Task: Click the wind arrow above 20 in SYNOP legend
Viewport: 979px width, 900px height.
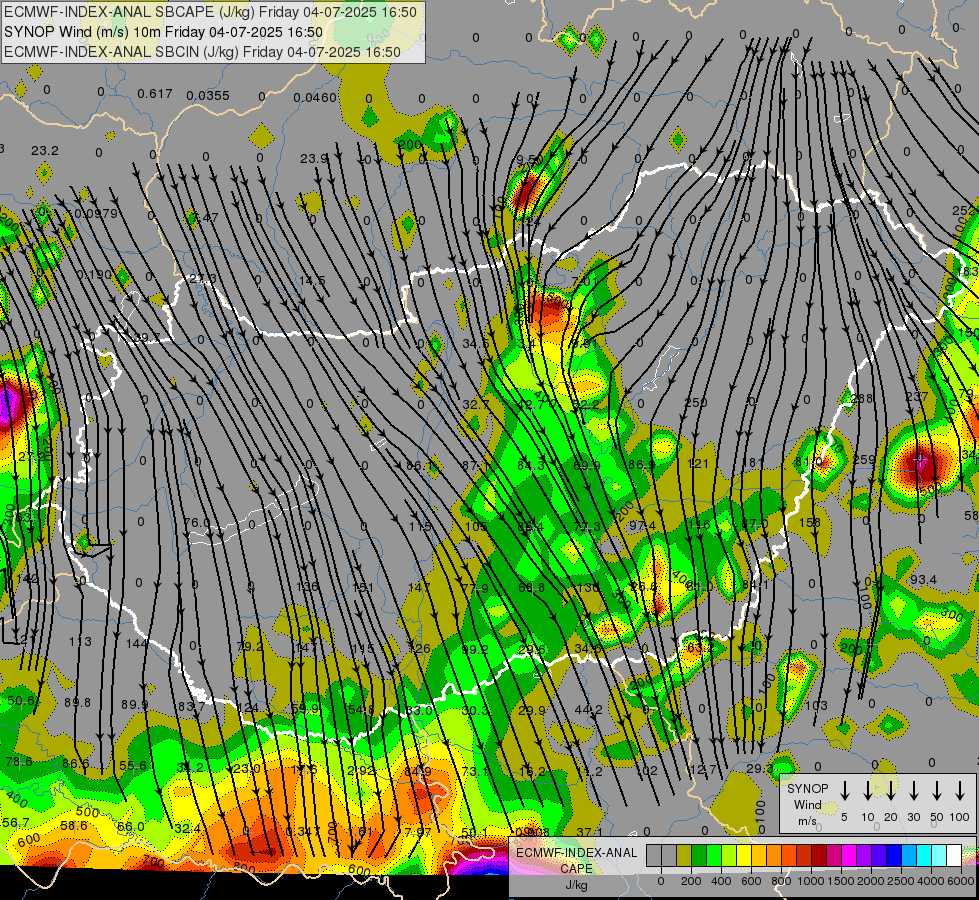Action: click(890, 791)
